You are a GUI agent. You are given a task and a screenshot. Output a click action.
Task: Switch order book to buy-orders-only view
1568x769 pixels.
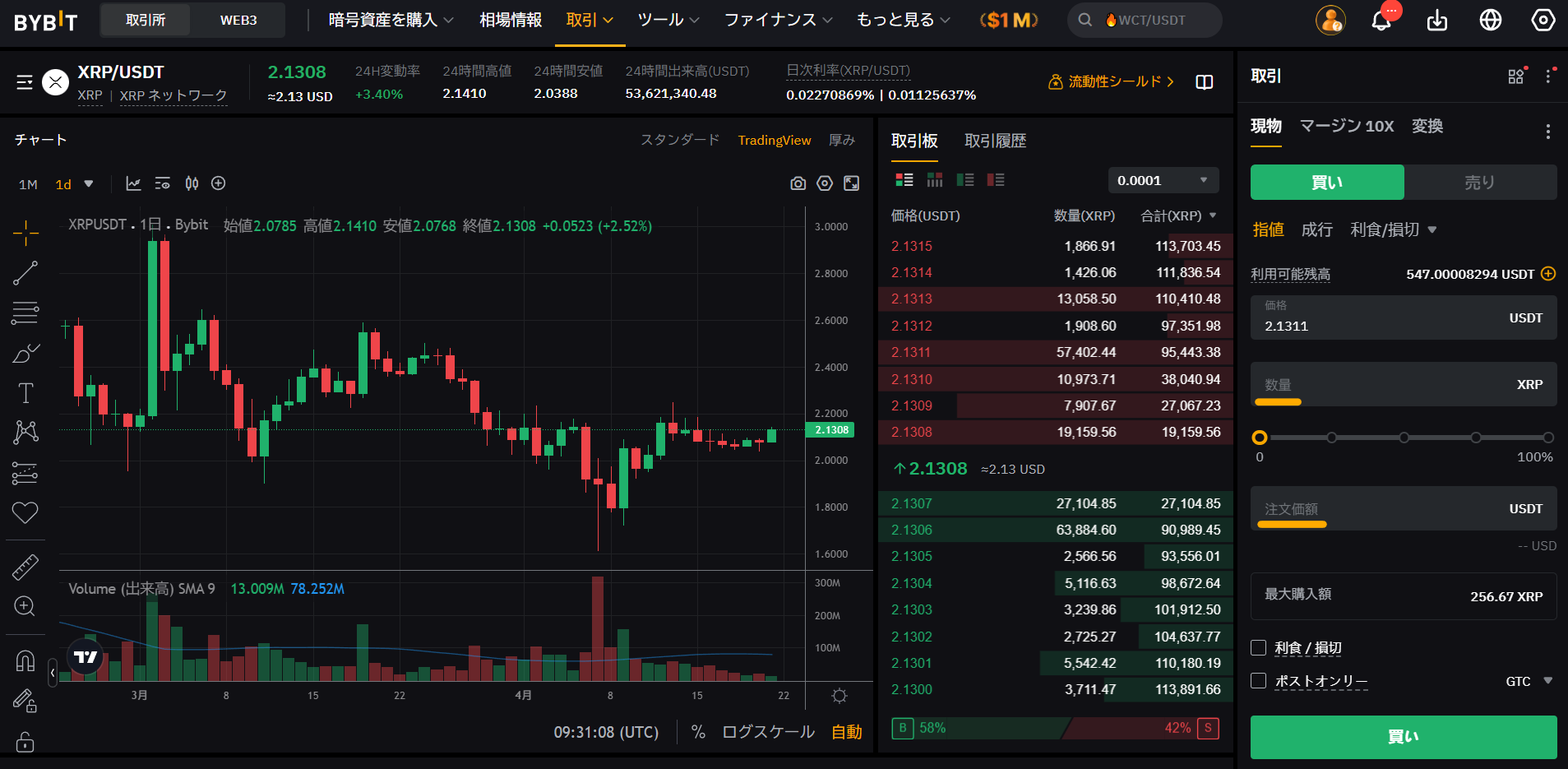(x=965, y=179)
